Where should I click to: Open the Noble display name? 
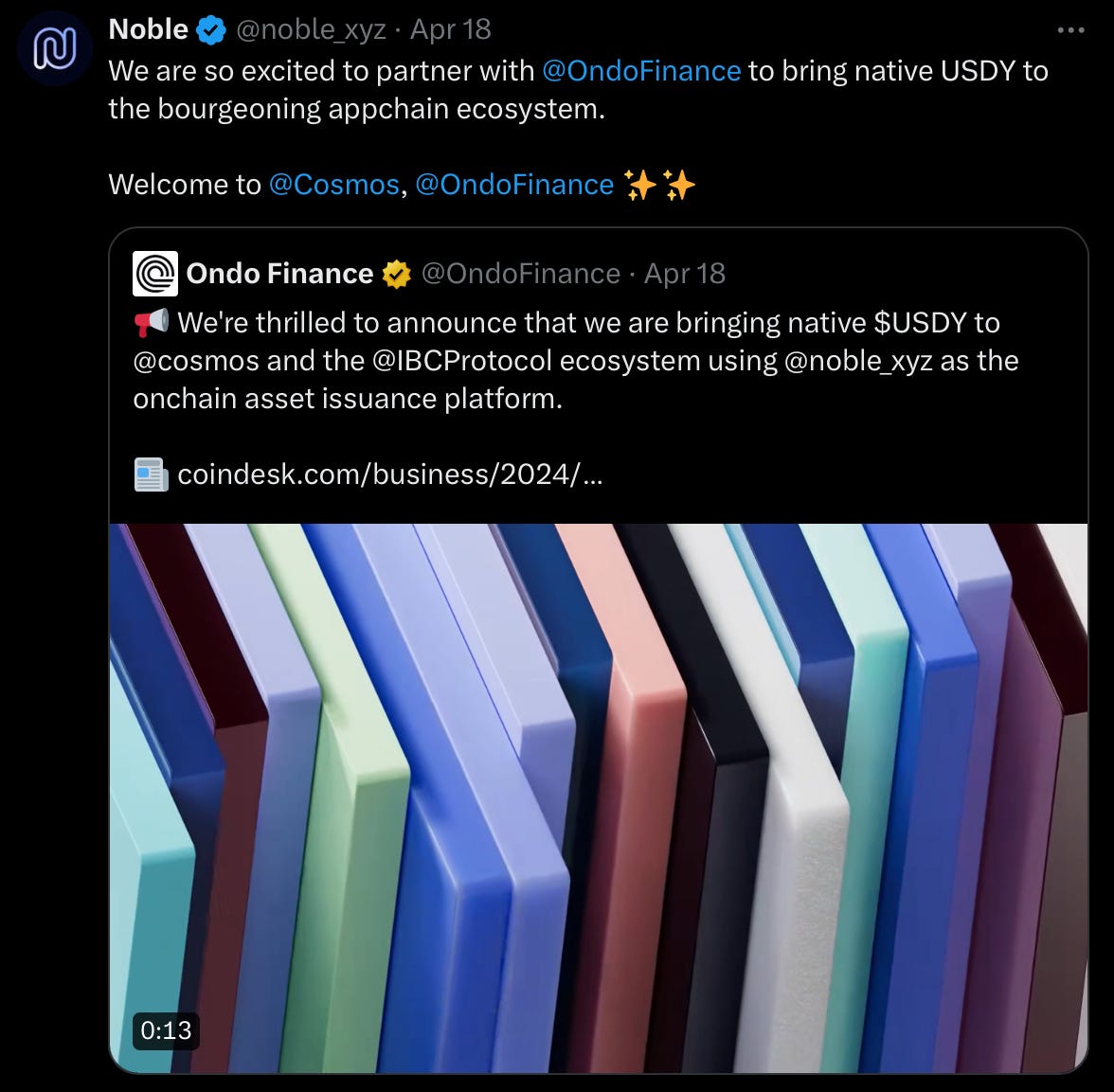click(x=149, y=29)
